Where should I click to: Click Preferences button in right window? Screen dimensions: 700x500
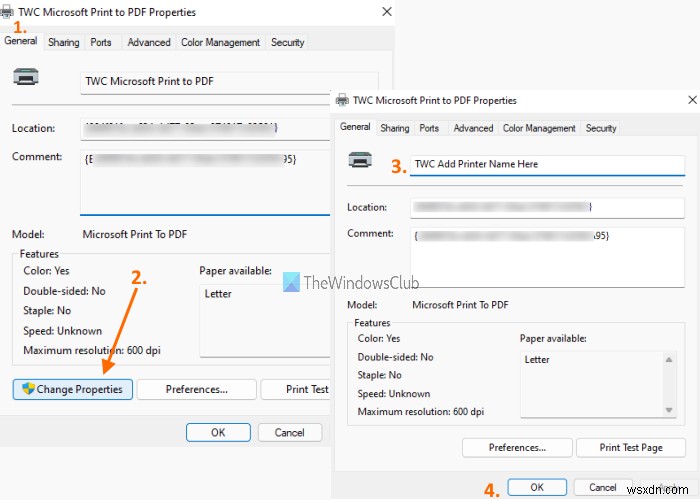point(517,448)
